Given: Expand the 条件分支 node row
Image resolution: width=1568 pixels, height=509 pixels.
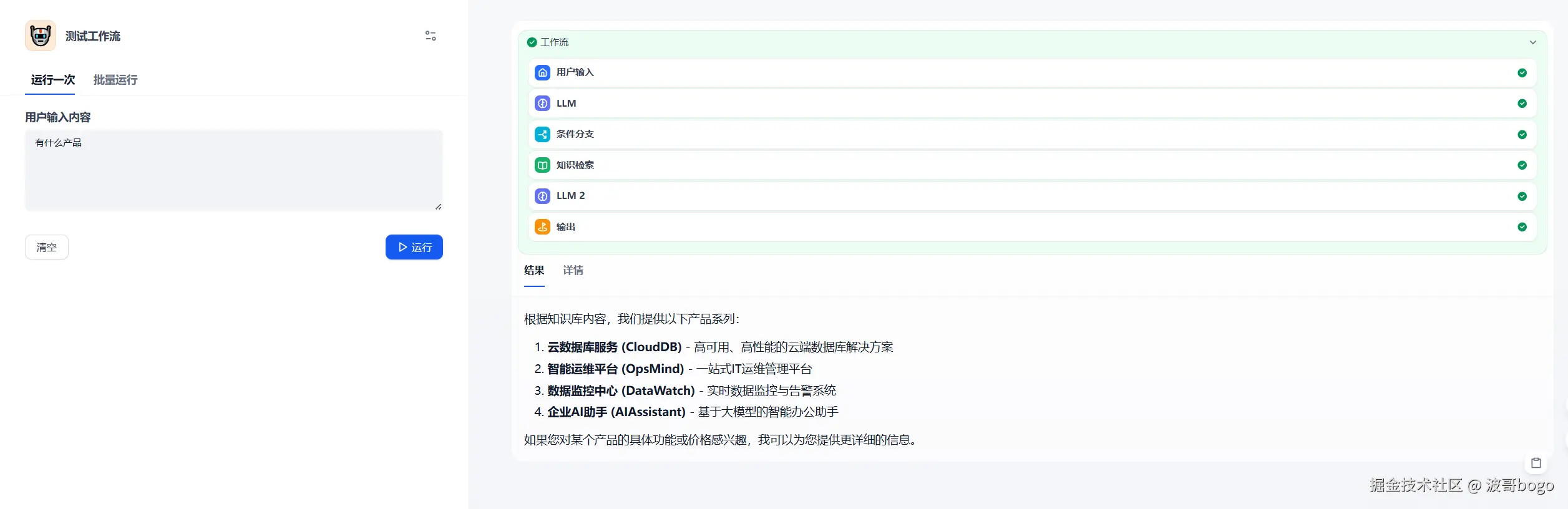Looking at the screenshot, I should 1032,134.
